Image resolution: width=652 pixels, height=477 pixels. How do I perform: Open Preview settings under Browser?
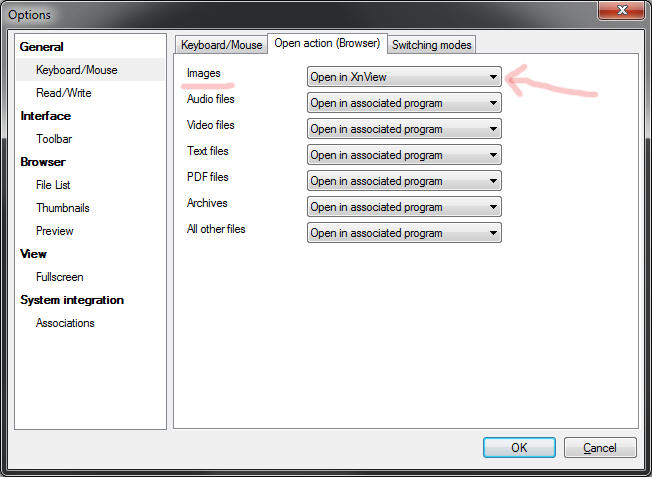point(55,231)
